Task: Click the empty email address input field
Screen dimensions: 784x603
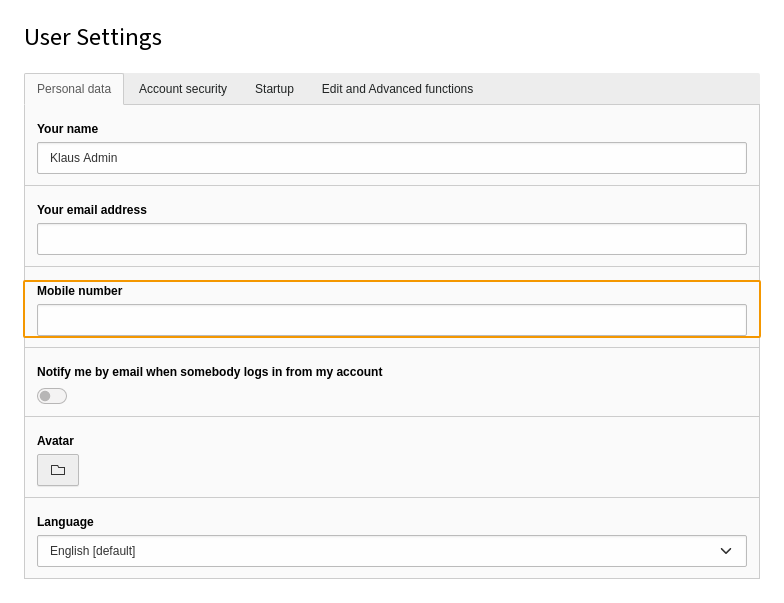Action: 391,239
